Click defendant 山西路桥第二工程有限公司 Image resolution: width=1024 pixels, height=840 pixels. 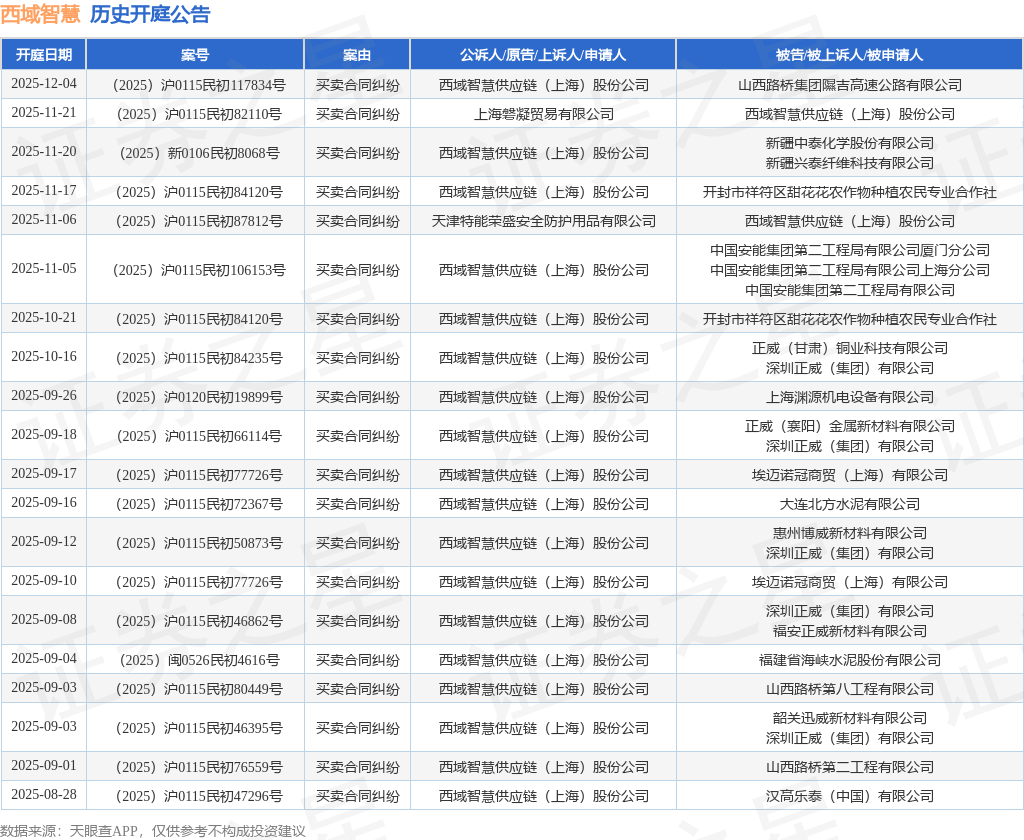(850, 767)
